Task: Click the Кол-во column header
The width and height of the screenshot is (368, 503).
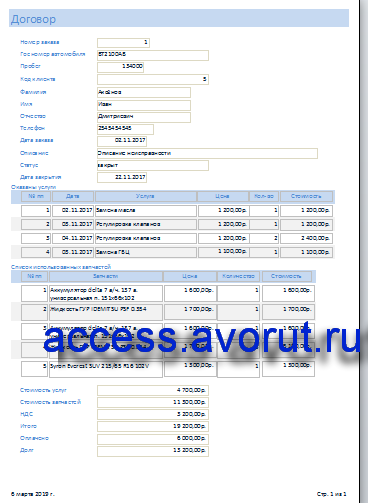Action: (264, 196)
